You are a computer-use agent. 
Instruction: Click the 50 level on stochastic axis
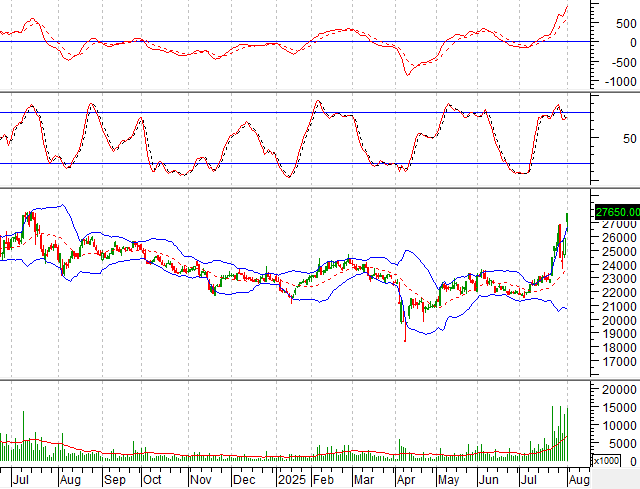tap(630, 139)
